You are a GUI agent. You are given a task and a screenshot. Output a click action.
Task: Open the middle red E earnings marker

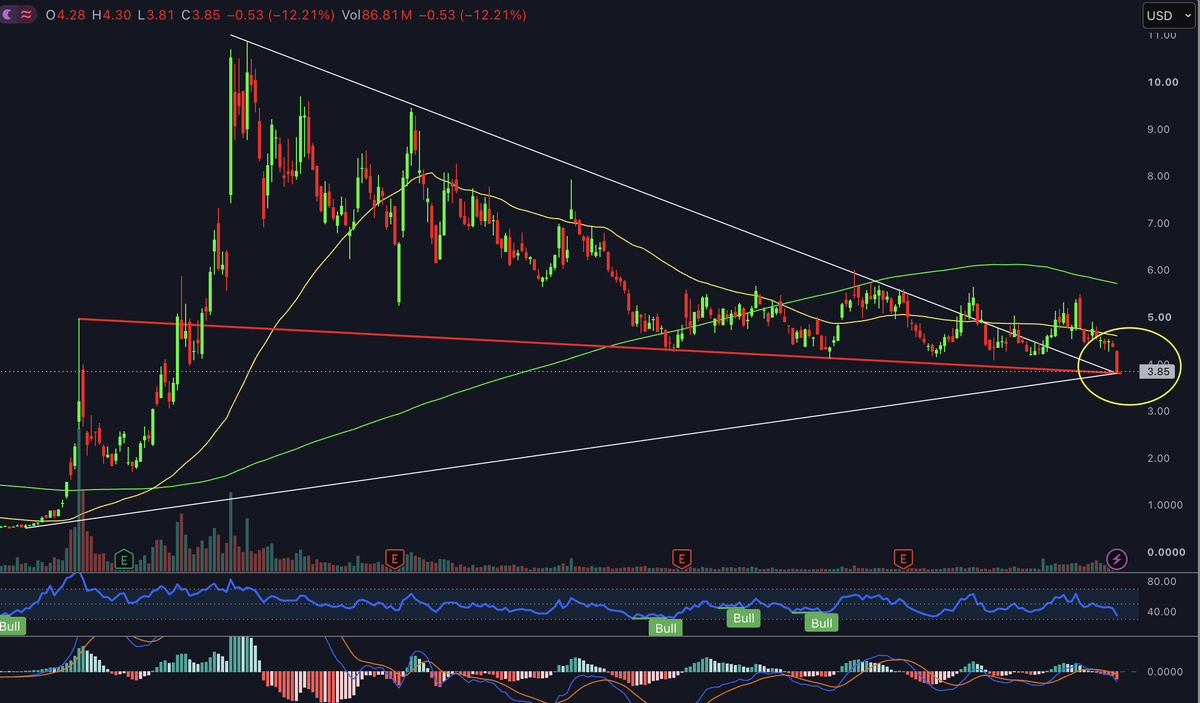click(682, 558)
